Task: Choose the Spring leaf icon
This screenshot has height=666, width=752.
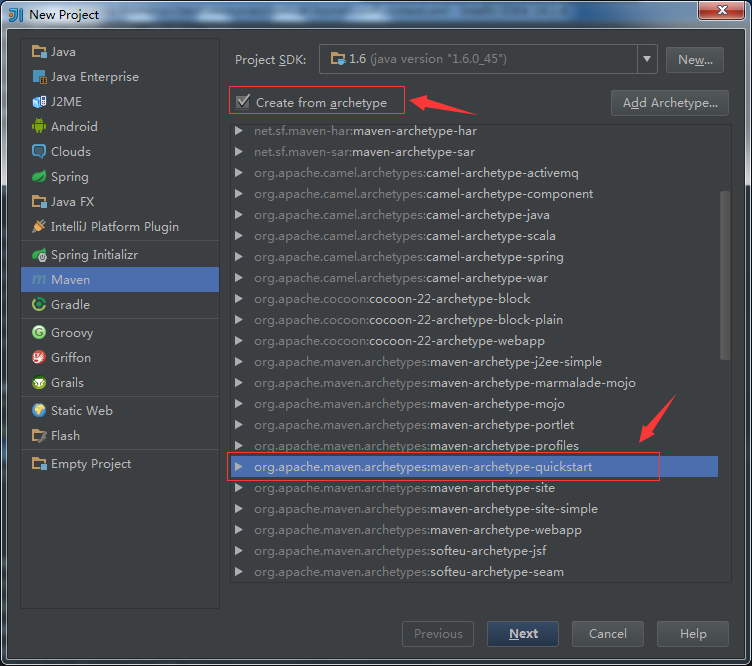Action: tap(39, 176)
